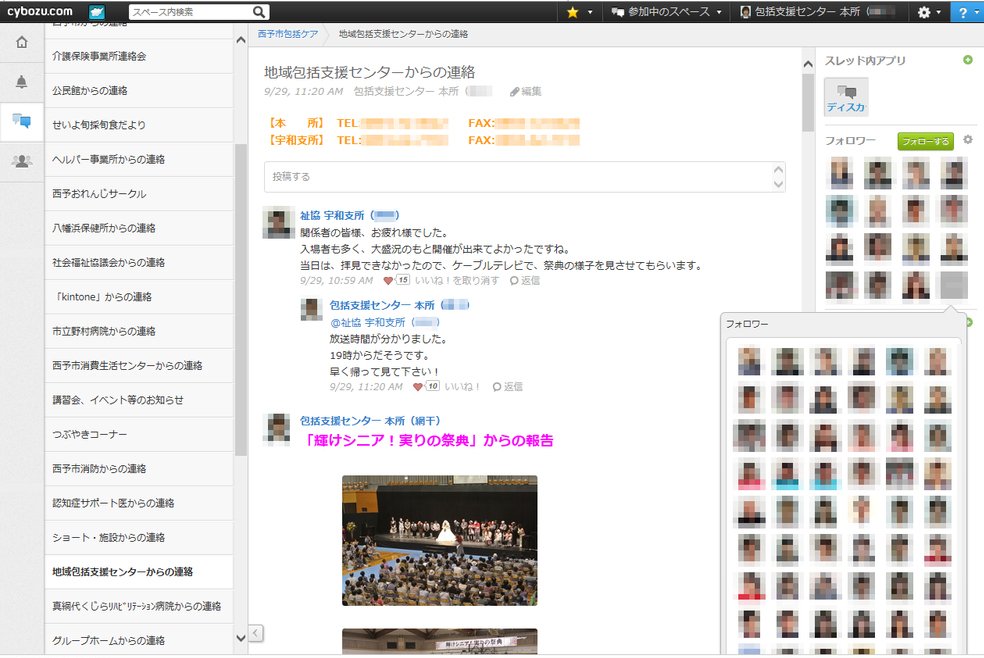This screenshot has width=984, height=658.
Task: Open the settings gear dropdown arrow
Action: [x=938, y=12]
